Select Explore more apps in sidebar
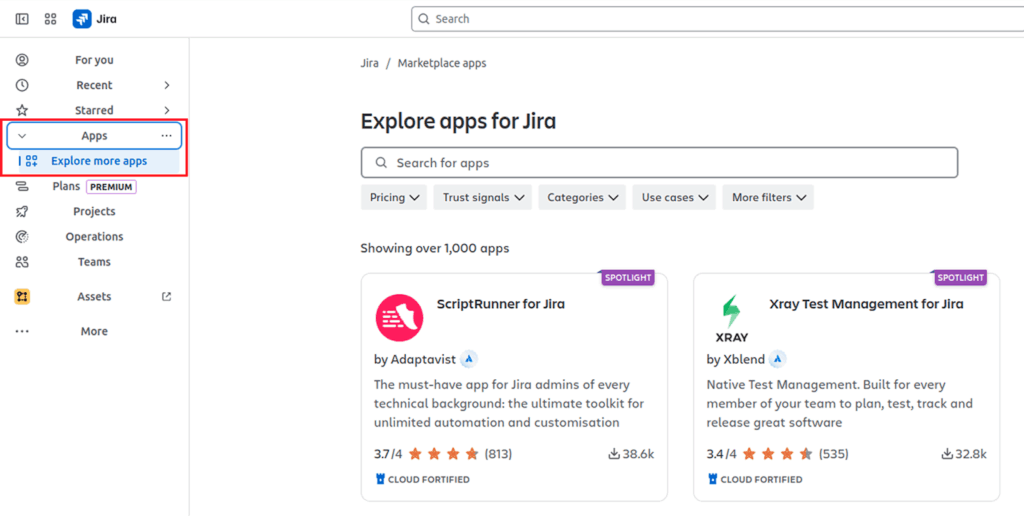 coord(99,161)
